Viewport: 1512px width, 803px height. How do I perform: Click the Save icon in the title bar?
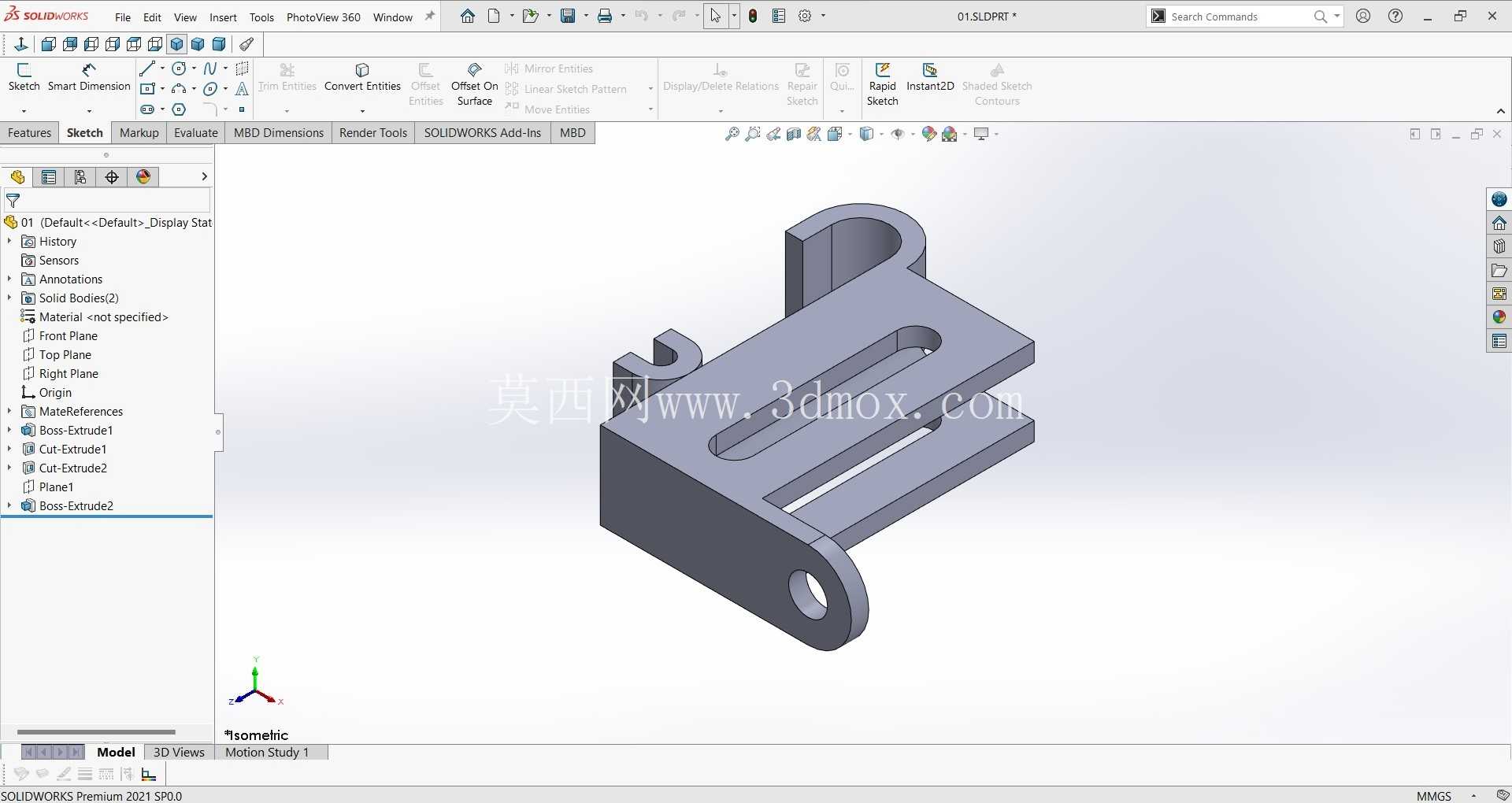point(568,16)
